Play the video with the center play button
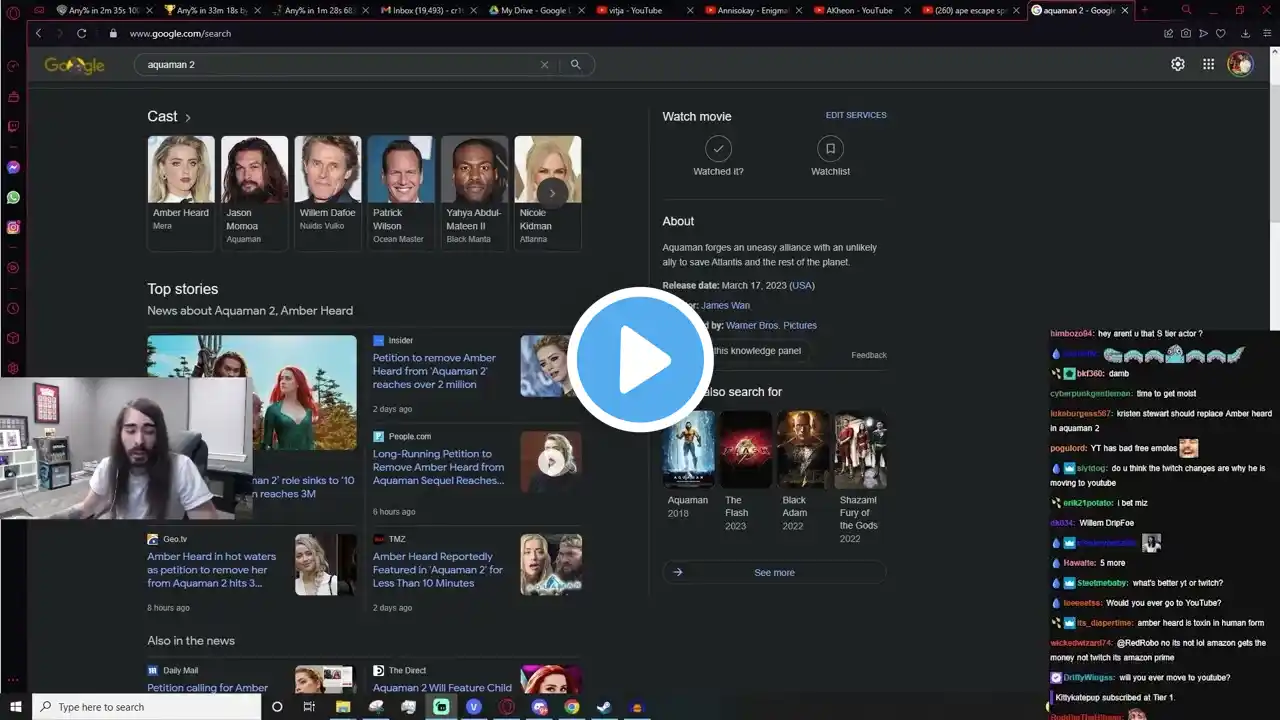The image size is (1280, 720). (639, 360)
